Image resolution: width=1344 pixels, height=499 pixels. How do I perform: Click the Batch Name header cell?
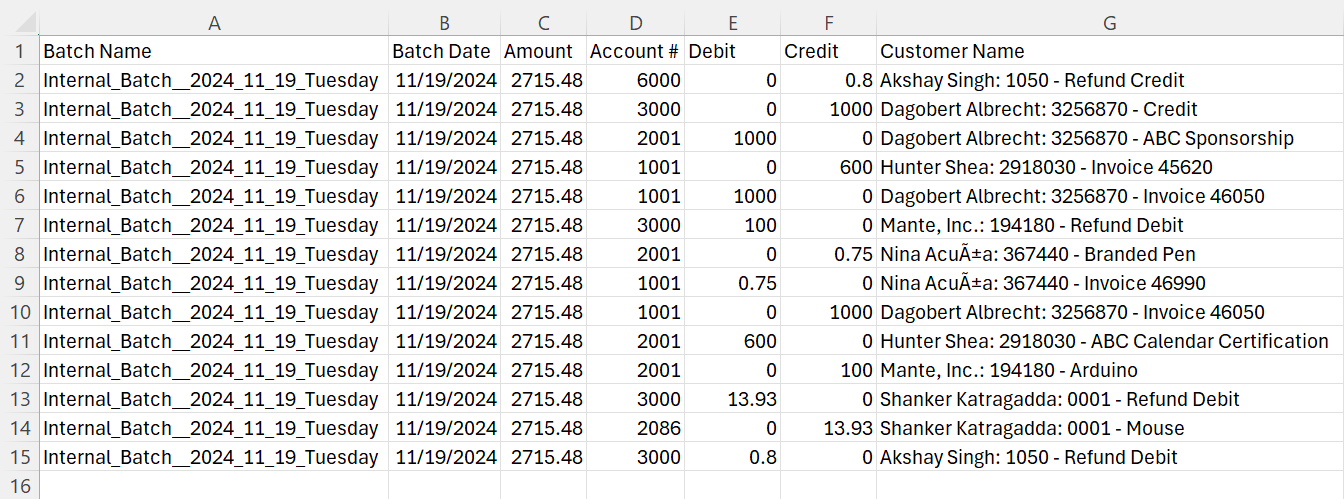coord(213,51)
